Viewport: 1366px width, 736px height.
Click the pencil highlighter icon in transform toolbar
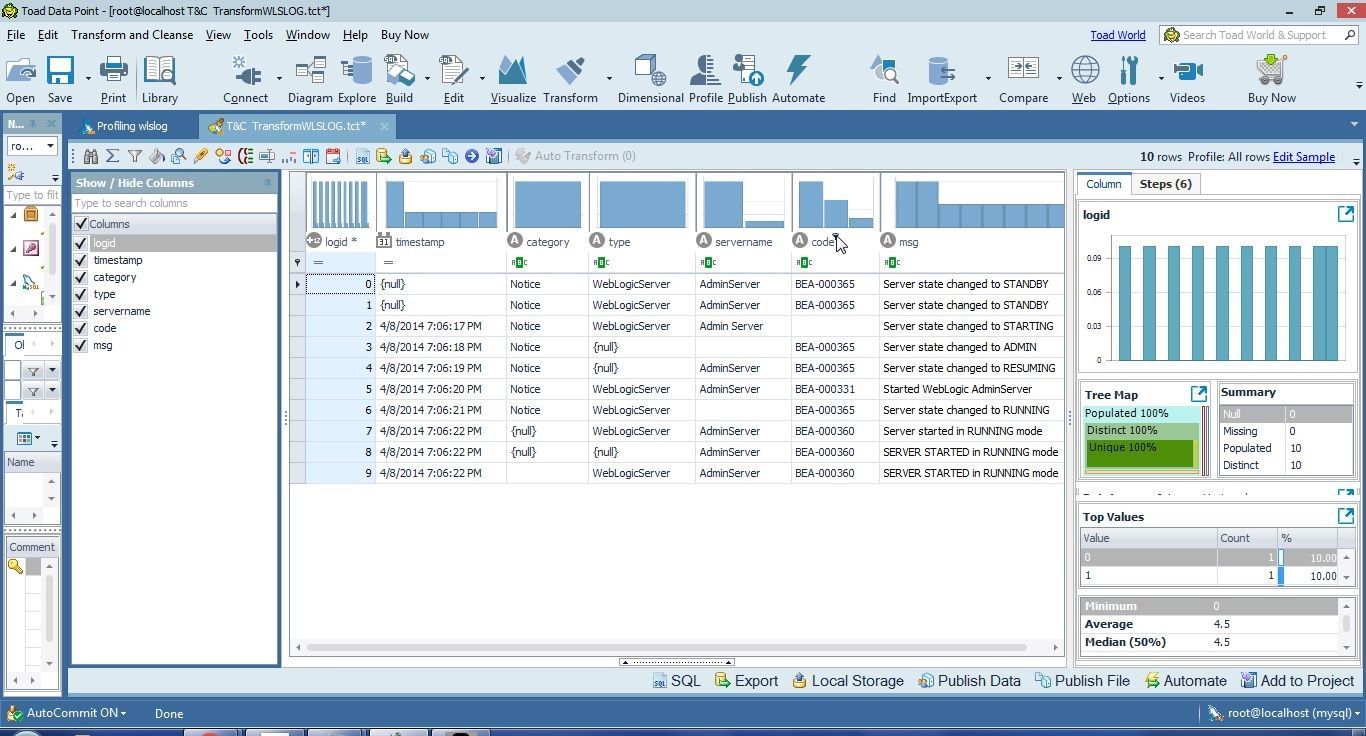pyautogui.click(x=201, y=156)
